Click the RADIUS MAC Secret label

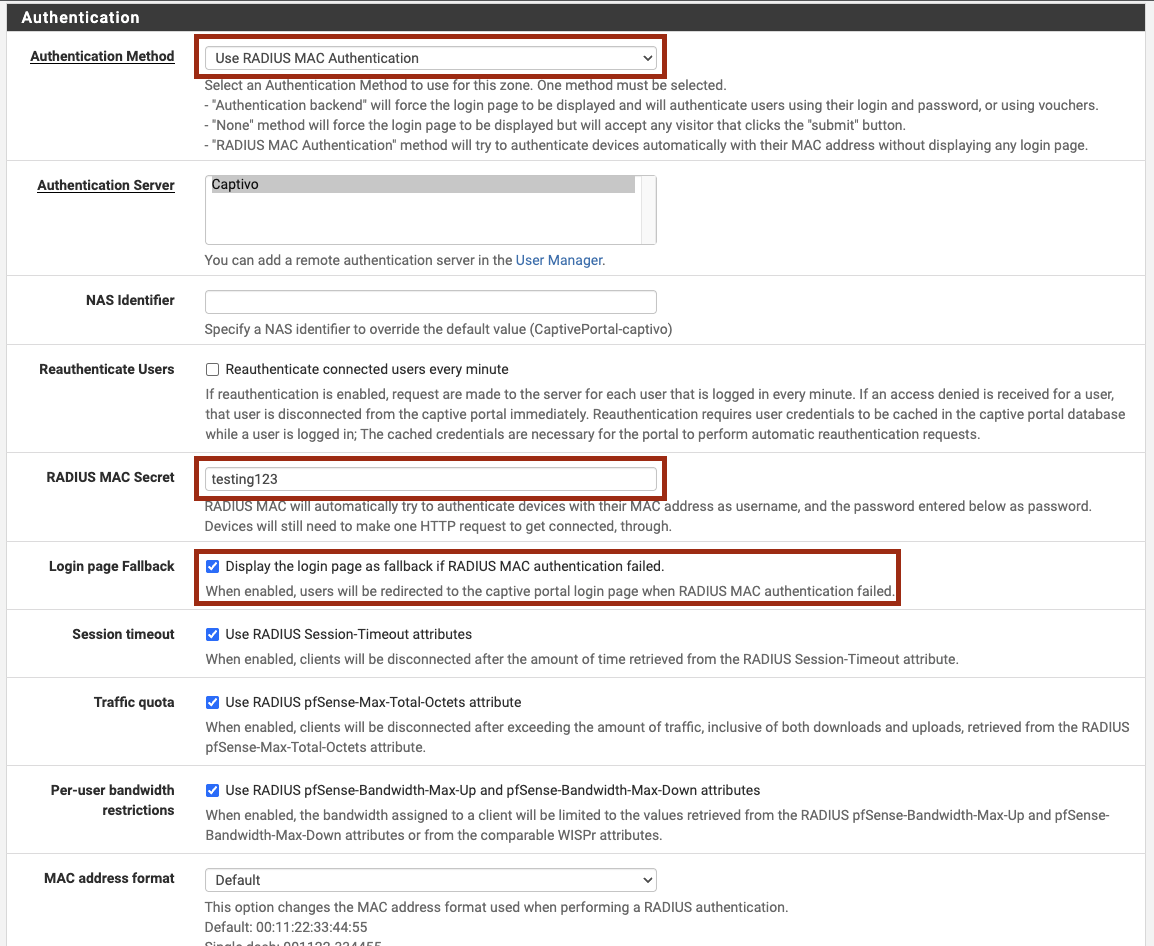110,477
